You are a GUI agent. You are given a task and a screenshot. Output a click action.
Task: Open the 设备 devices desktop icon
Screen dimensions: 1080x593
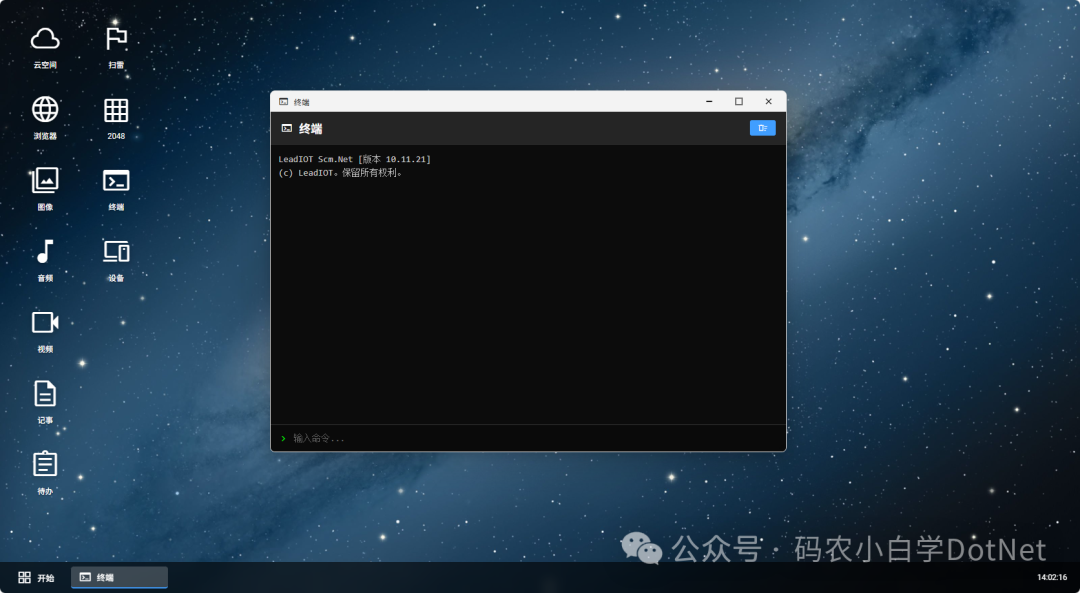coord(116,260)
